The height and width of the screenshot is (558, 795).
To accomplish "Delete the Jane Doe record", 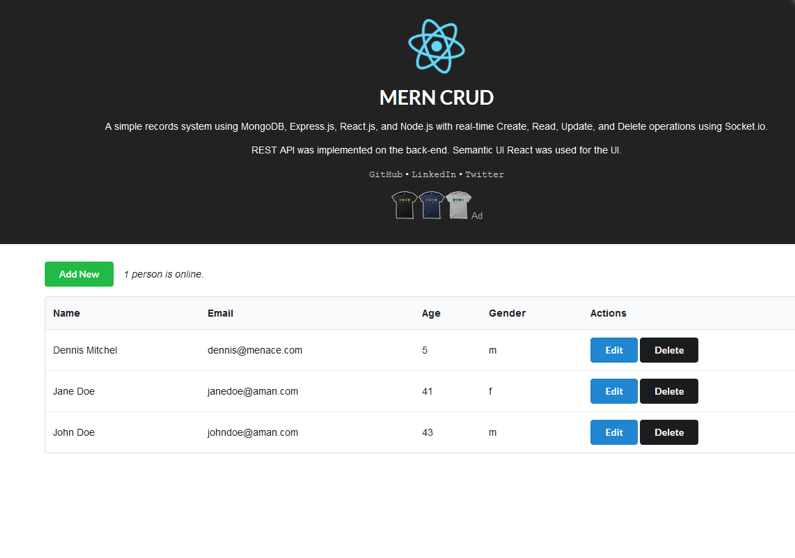I will click(x=669, y=391).
